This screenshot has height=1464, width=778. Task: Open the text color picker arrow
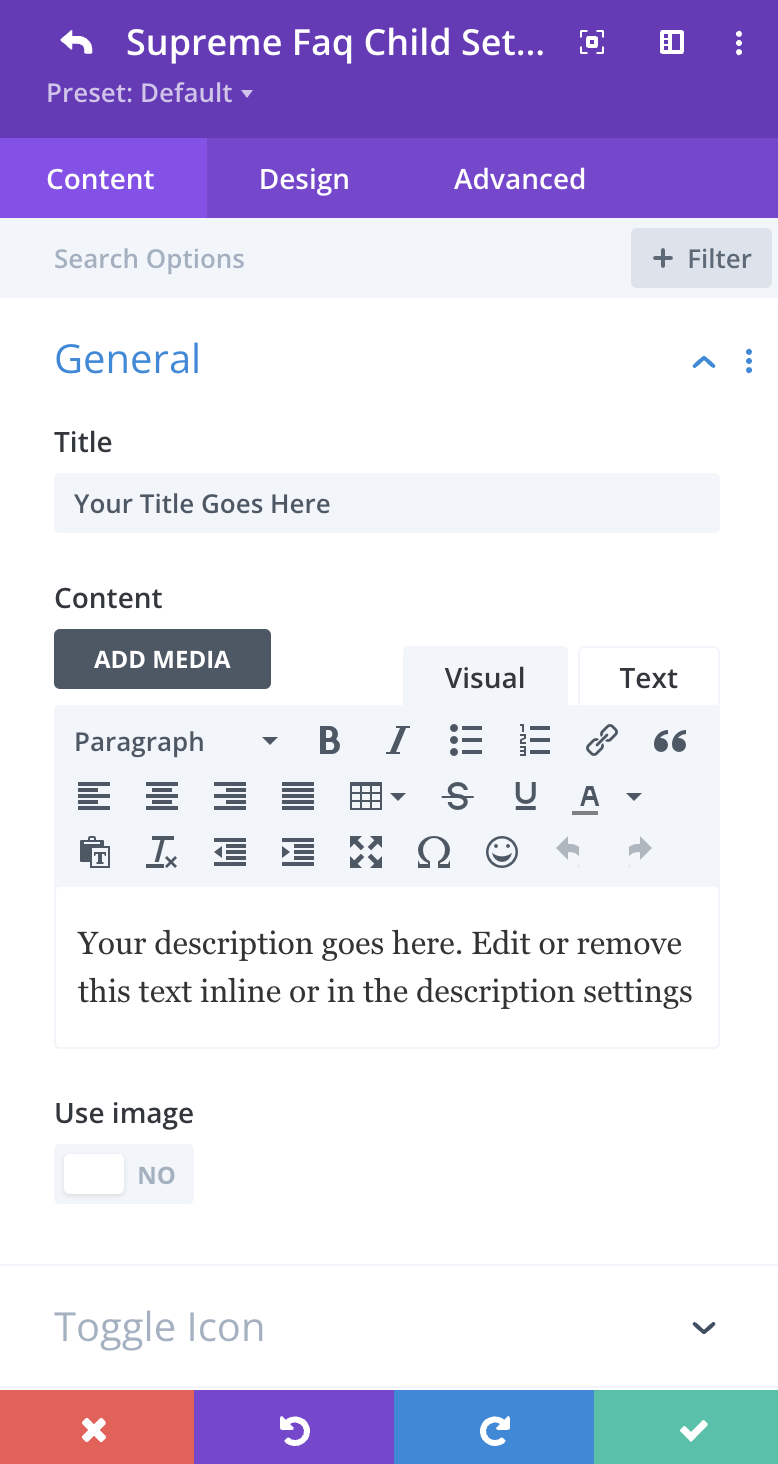click(633, 796)
